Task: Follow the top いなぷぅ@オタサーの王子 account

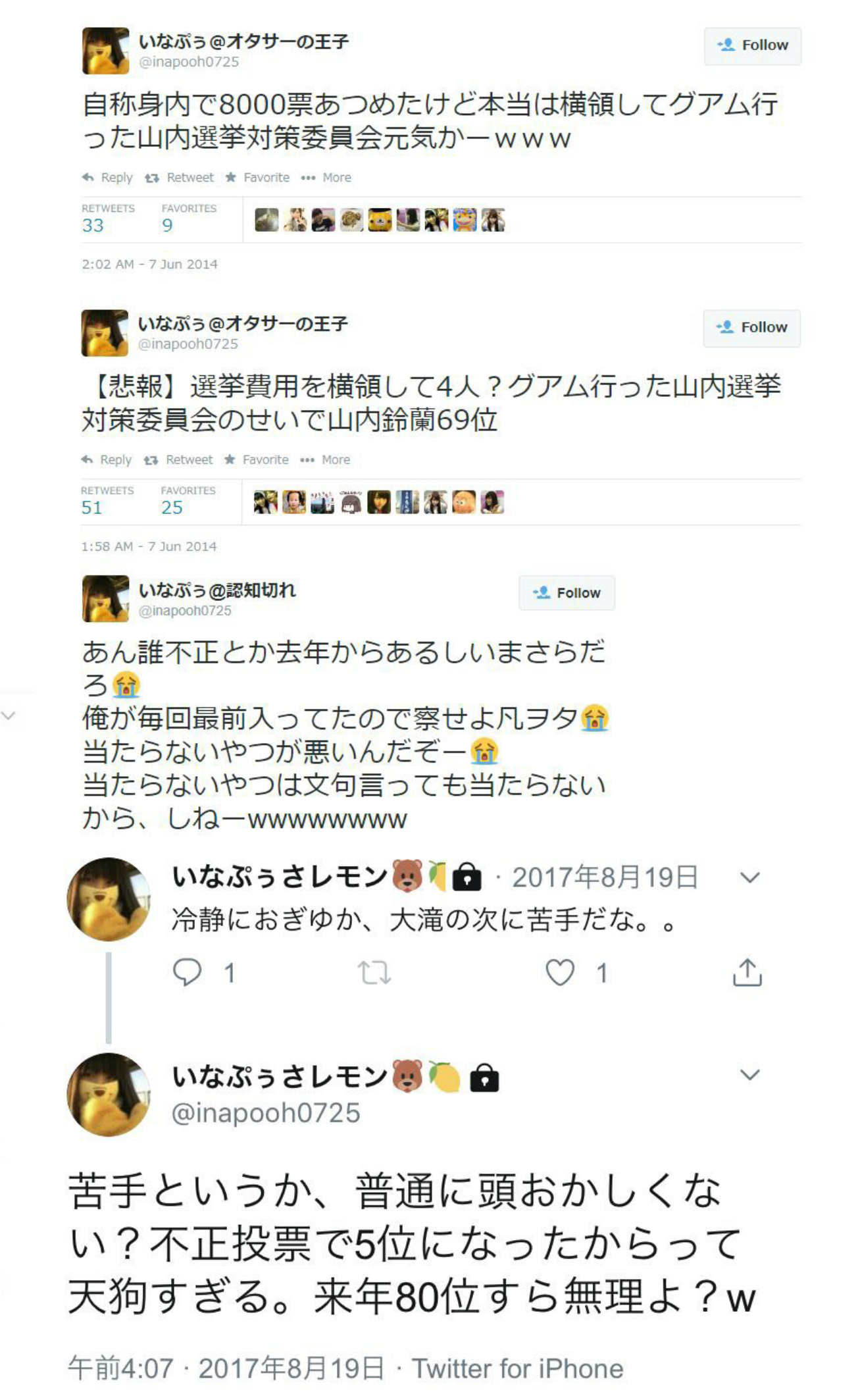Action: coord(753,45)
